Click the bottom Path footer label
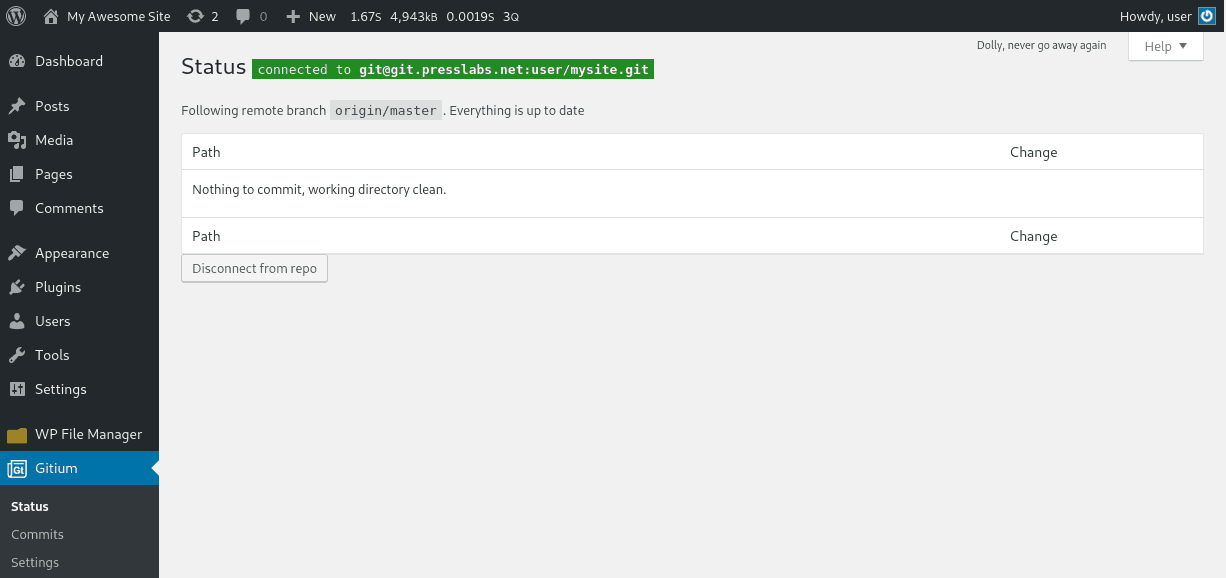The height and width of the screenshot is (578, 1226). 206,236
